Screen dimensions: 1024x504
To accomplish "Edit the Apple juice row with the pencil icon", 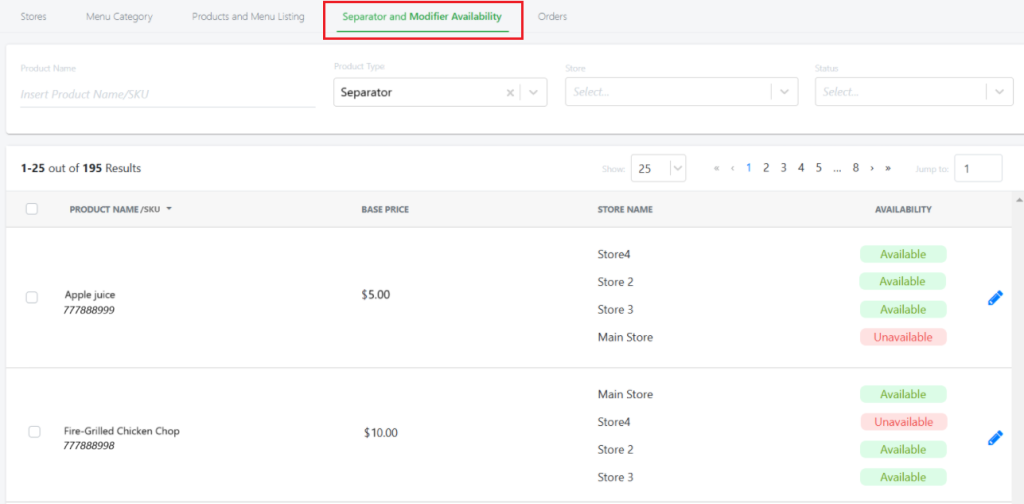I will point(995,298).
